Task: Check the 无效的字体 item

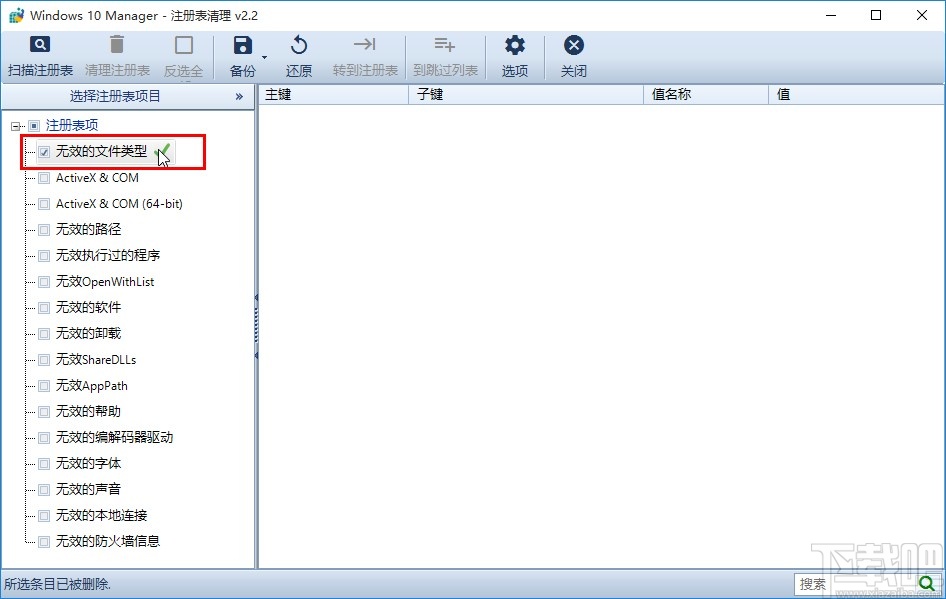Action: [x=43, y=464]
